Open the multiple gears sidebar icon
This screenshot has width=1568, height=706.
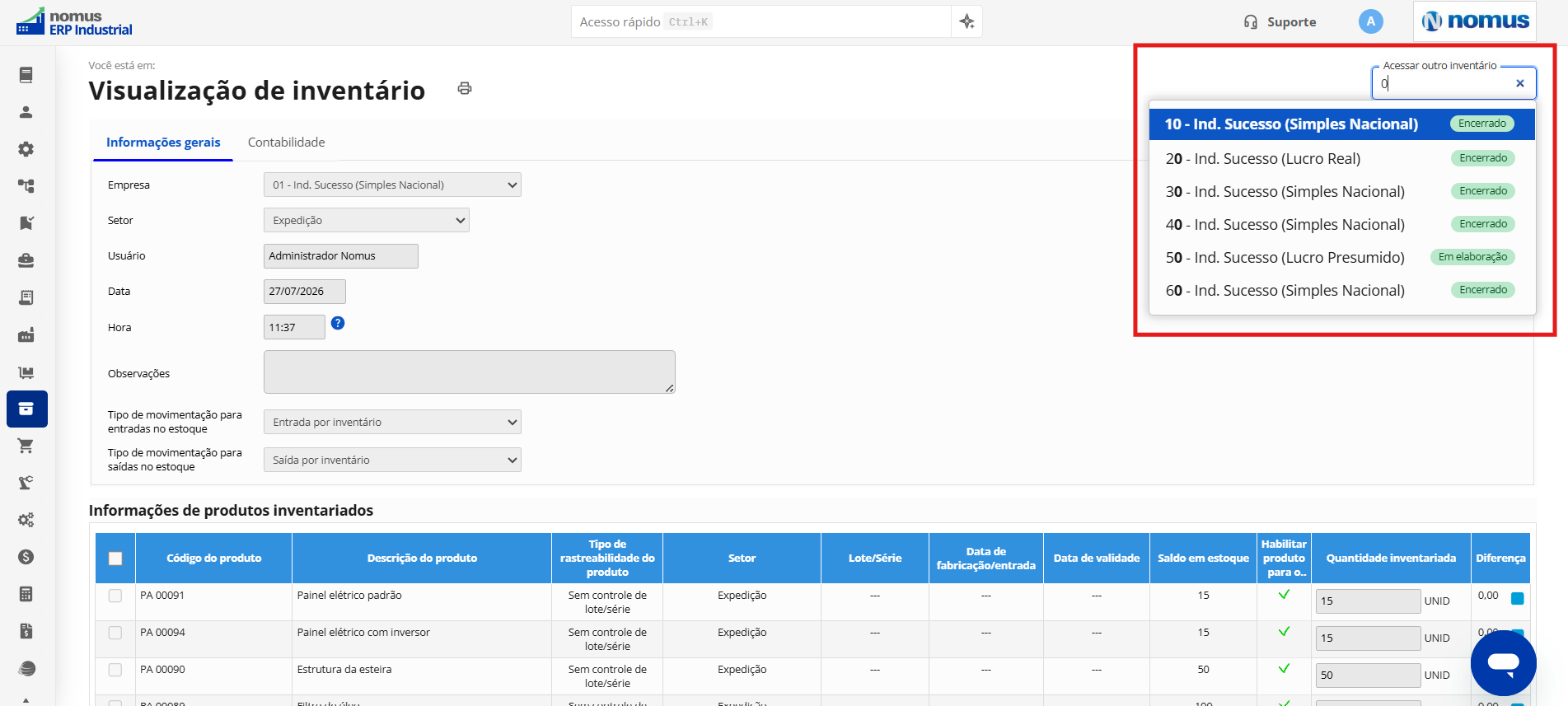pyautogui.click(x=26, y=520)
